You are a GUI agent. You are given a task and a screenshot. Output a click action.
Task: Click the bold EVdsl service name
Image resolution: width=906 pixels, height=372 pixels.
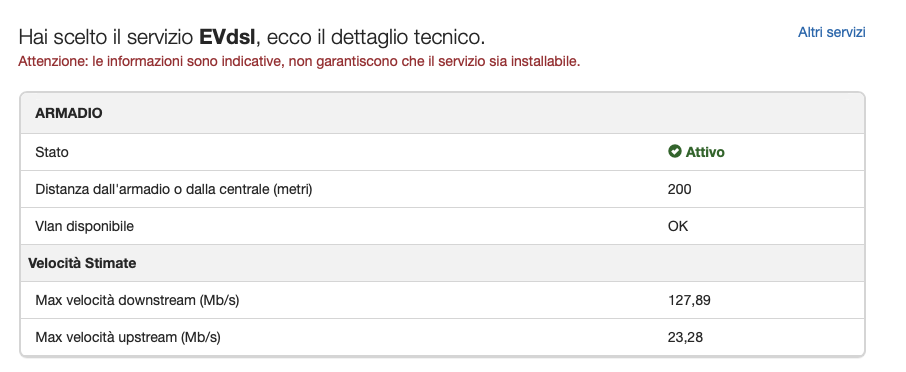click(x=226, y=38)
